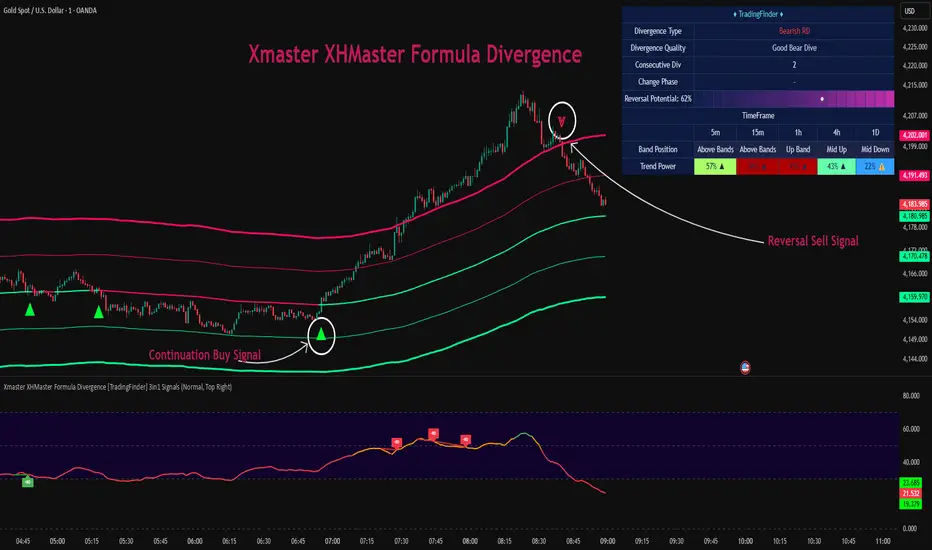Click the 19.379 oscillator value label
The image size is (932, 550).
911,504
